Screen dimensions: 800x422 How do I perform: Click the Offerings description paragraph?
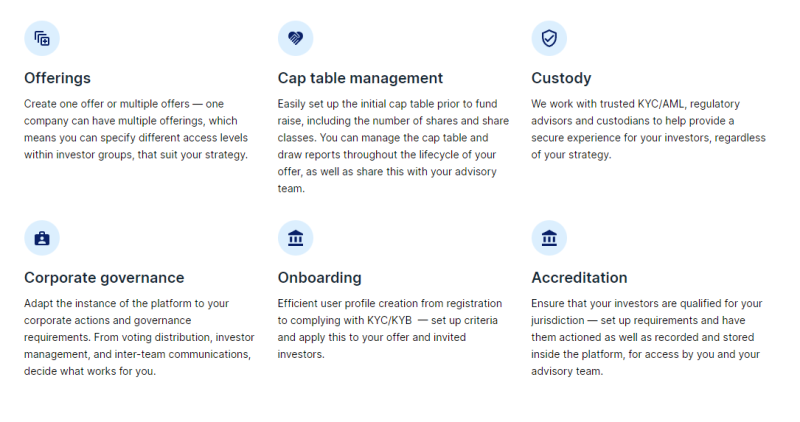(x=136, y=129)
